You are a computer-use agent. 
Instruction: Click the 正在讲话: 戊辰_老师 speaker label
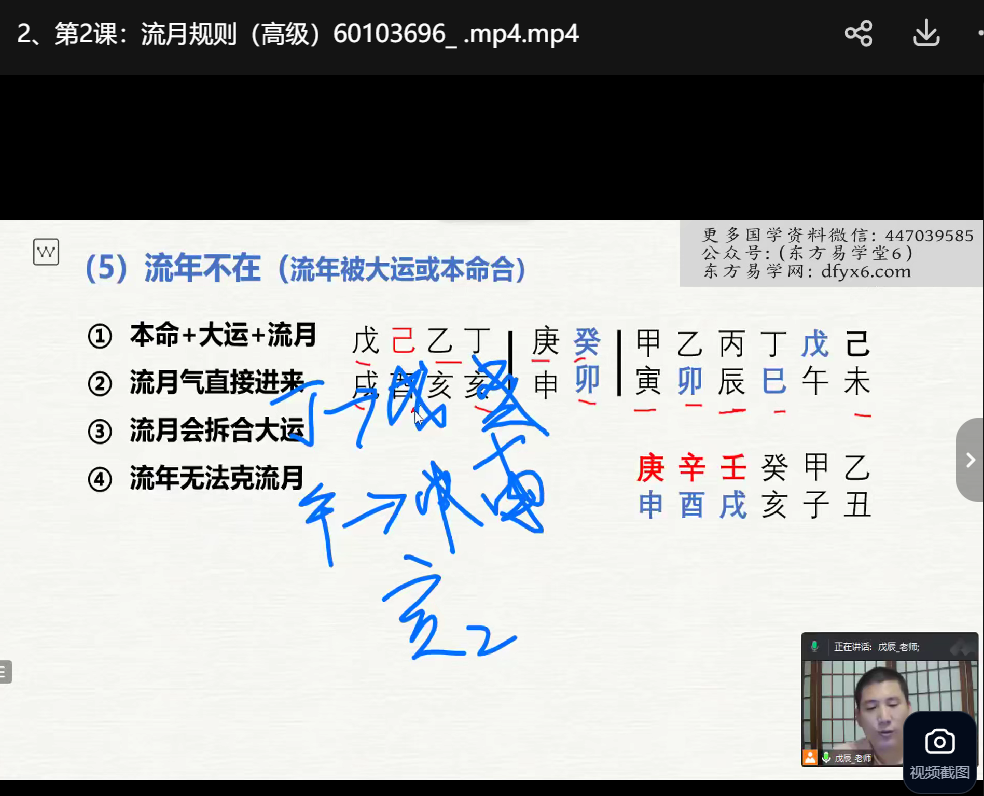pyautogui.click(x=876, y=647)
